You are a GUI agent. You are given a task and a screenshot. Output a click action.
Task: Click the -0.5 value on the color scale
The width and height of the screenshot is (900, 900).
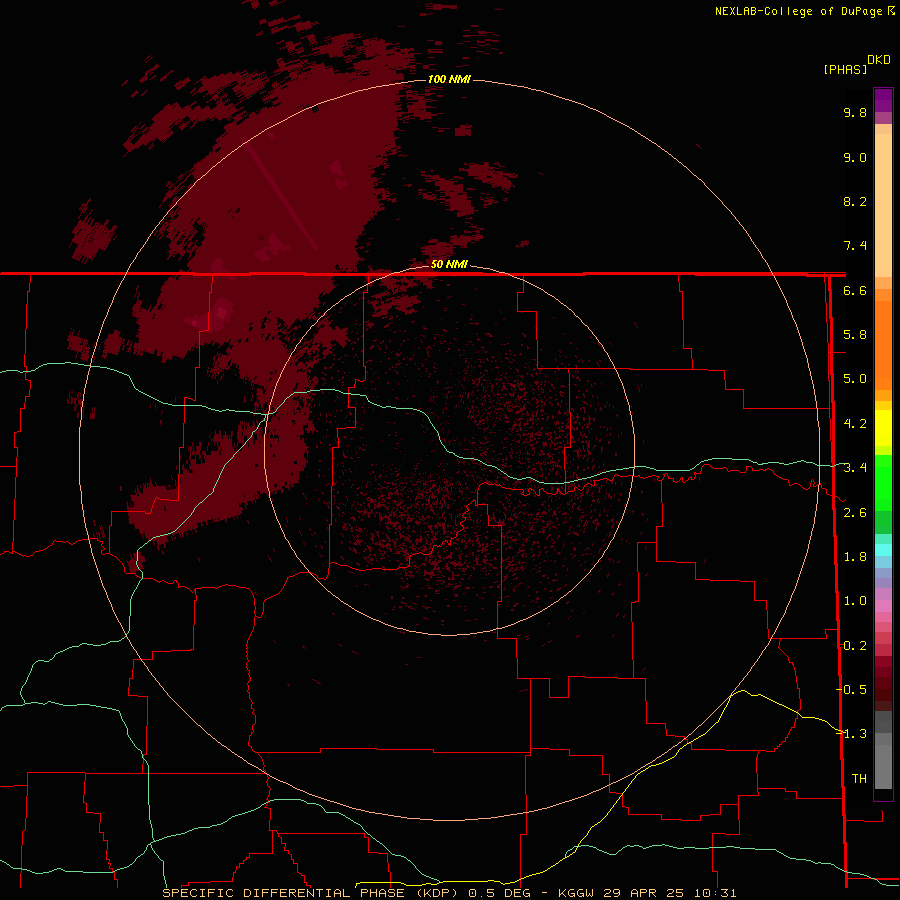[852, 690]
